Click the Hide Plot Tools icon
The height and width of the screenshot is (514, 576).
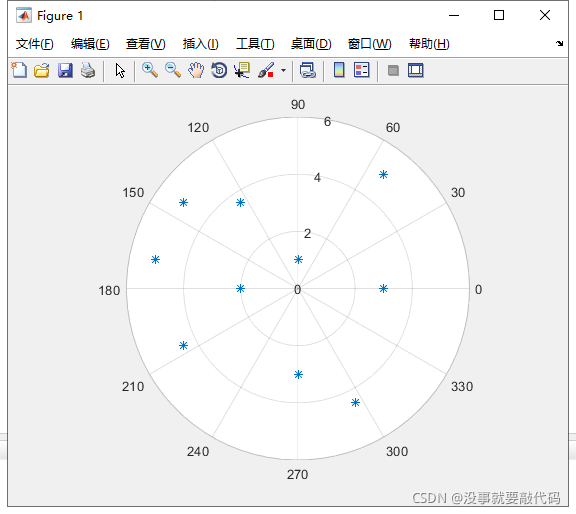coord(393,70)
